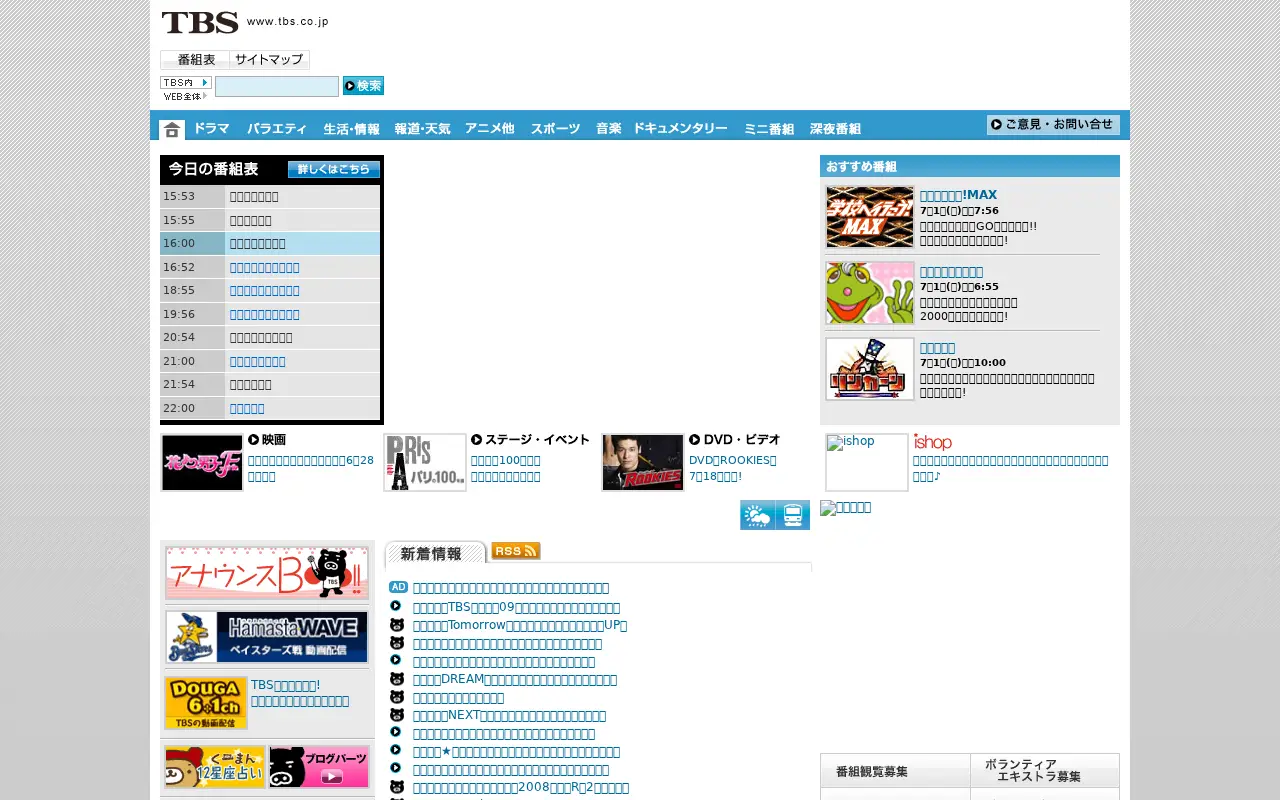Open the 番組観覧募集 tab
This screenshot has height=800, width=1280.
[895, 771]
